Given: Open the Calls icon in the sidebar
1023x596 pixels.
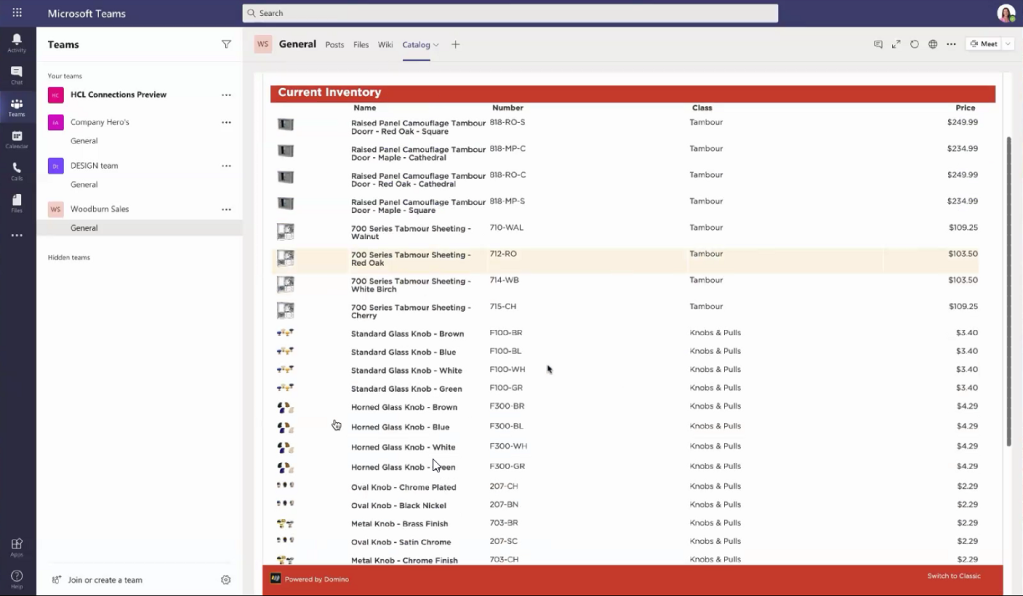Looking at the screenshot, I should tap(17, 170).
